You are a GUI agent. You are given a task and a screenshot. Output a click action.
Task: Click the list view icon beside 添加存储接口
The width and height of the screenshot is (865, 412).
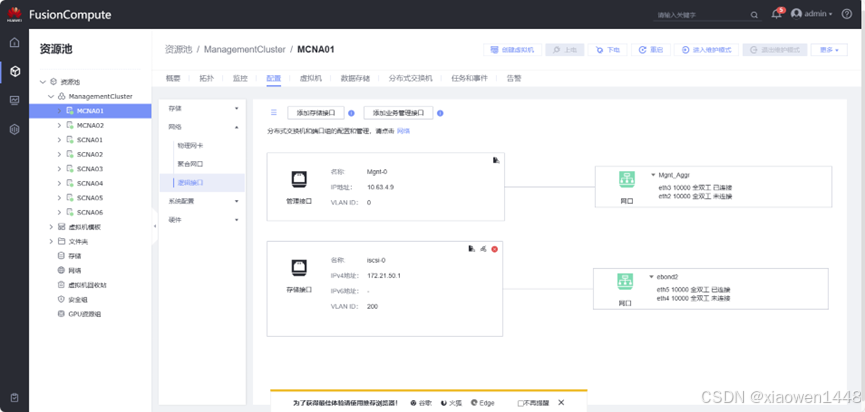(x=273, y=113)
